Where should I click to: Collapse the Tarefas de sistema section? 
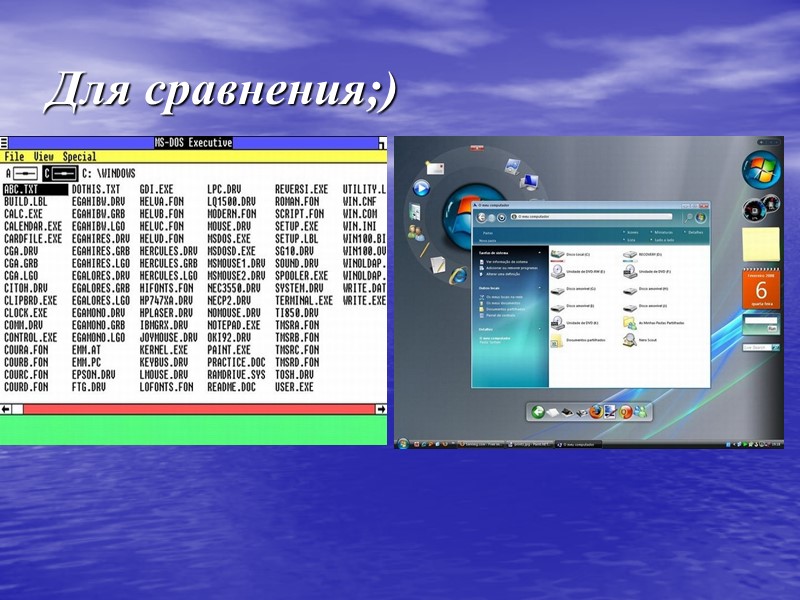[x=540, y=253]
